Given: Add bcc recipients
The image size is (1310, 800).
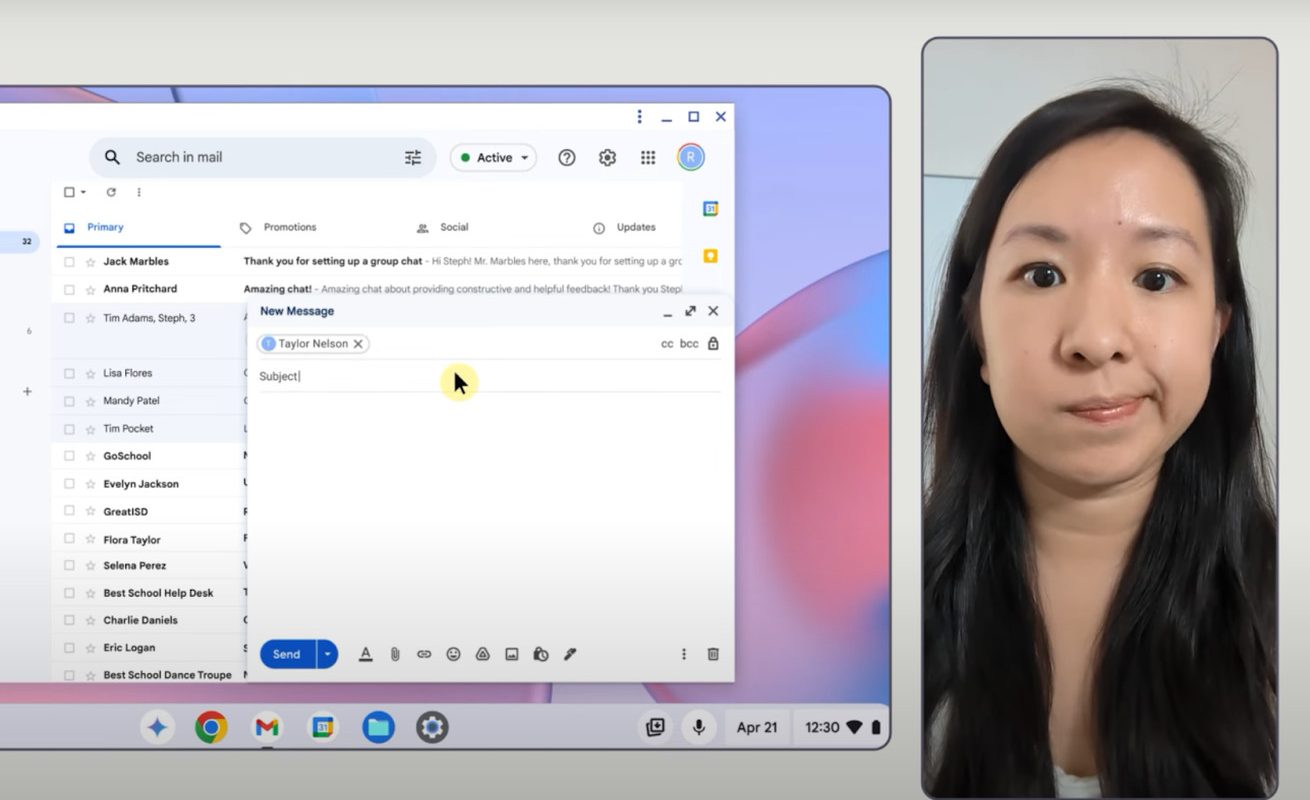Looking at the screenshot, I should (x=689, y=344).
